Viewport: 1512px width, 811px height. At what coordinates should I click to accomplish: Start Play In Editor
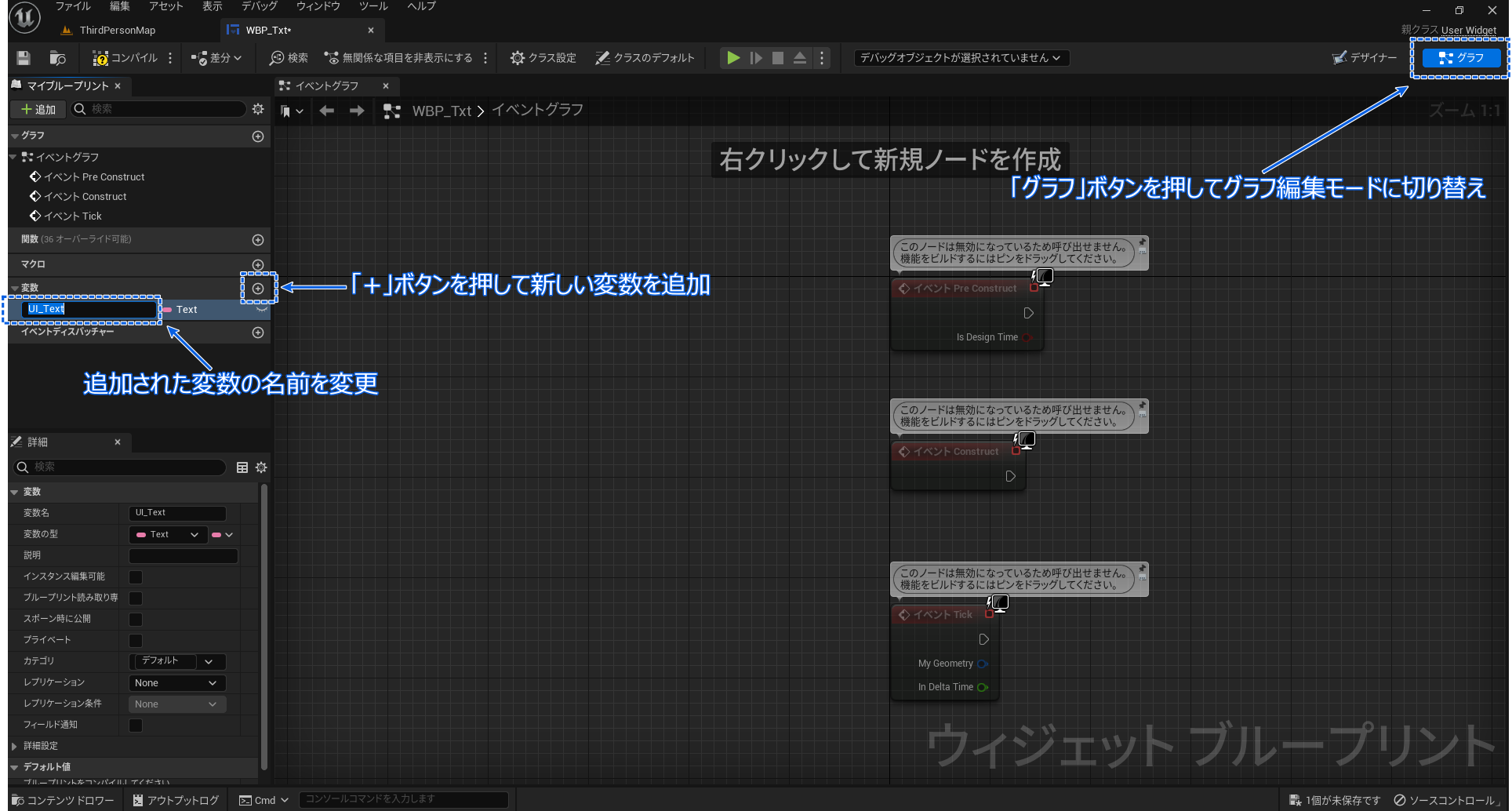pos(732,57)
